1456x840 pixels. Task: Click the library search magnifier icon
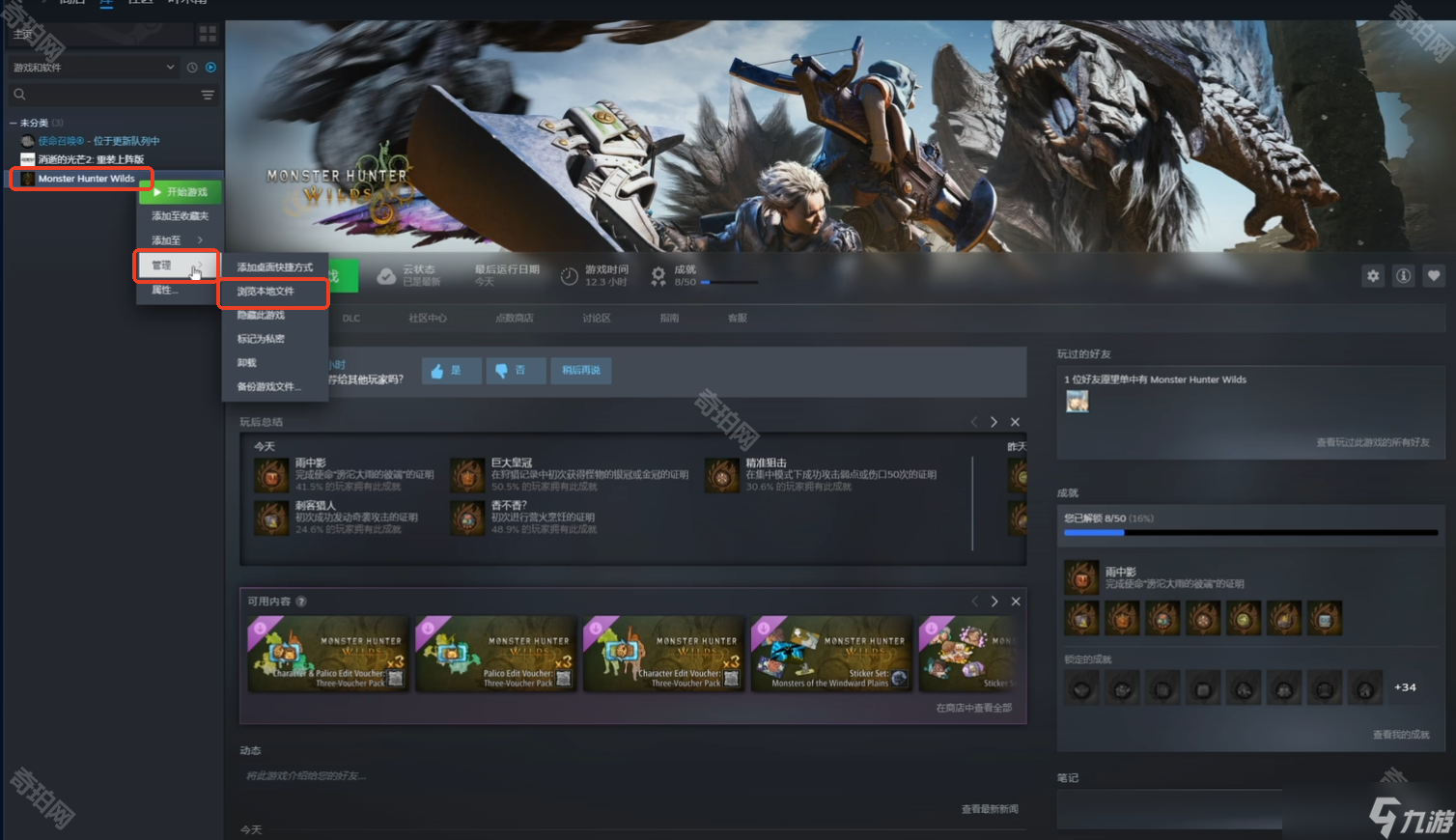click(19, 95)
